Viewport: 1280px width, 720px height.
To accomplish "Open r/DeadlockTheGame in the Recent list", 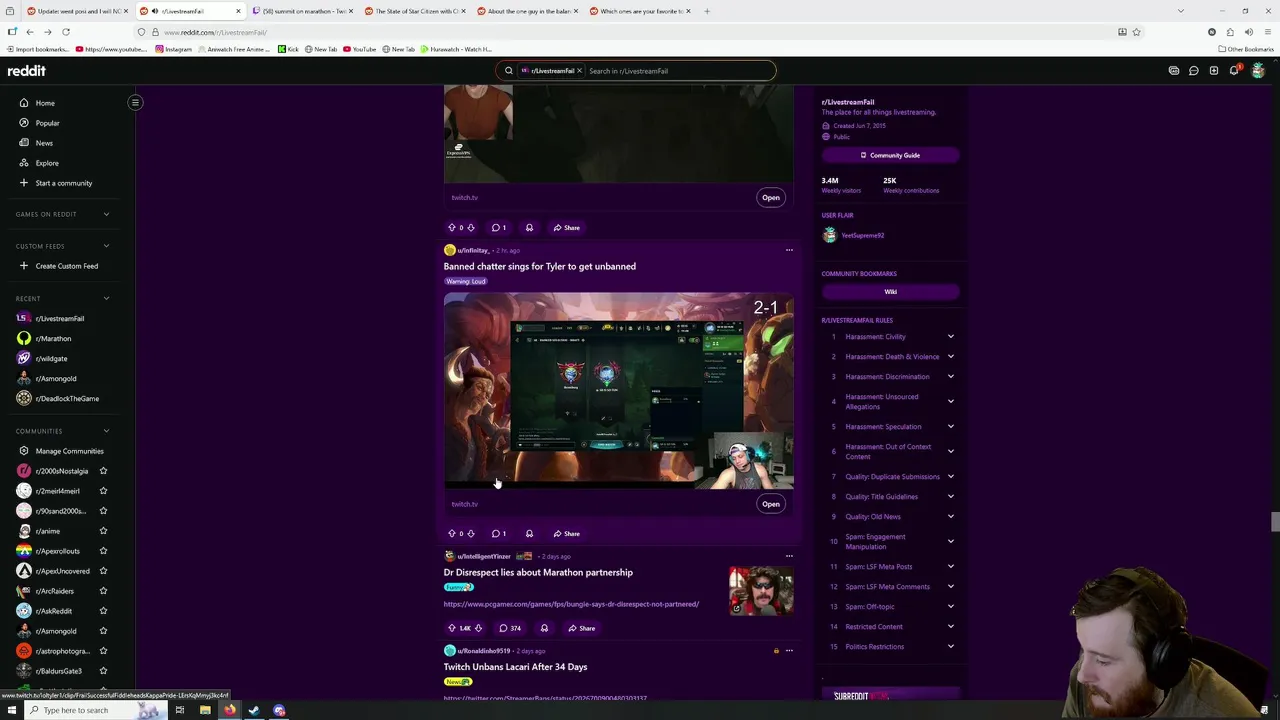I will click(67, 398).
